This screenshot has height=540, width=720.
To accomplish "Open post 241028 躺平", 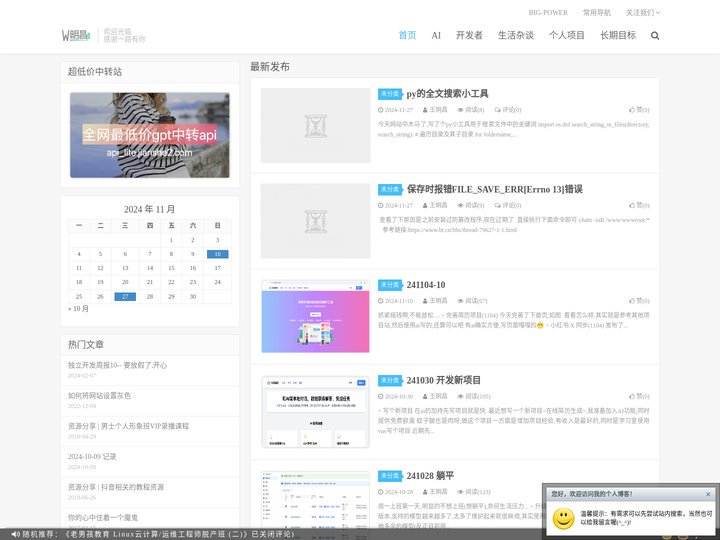I will [430, 476].
